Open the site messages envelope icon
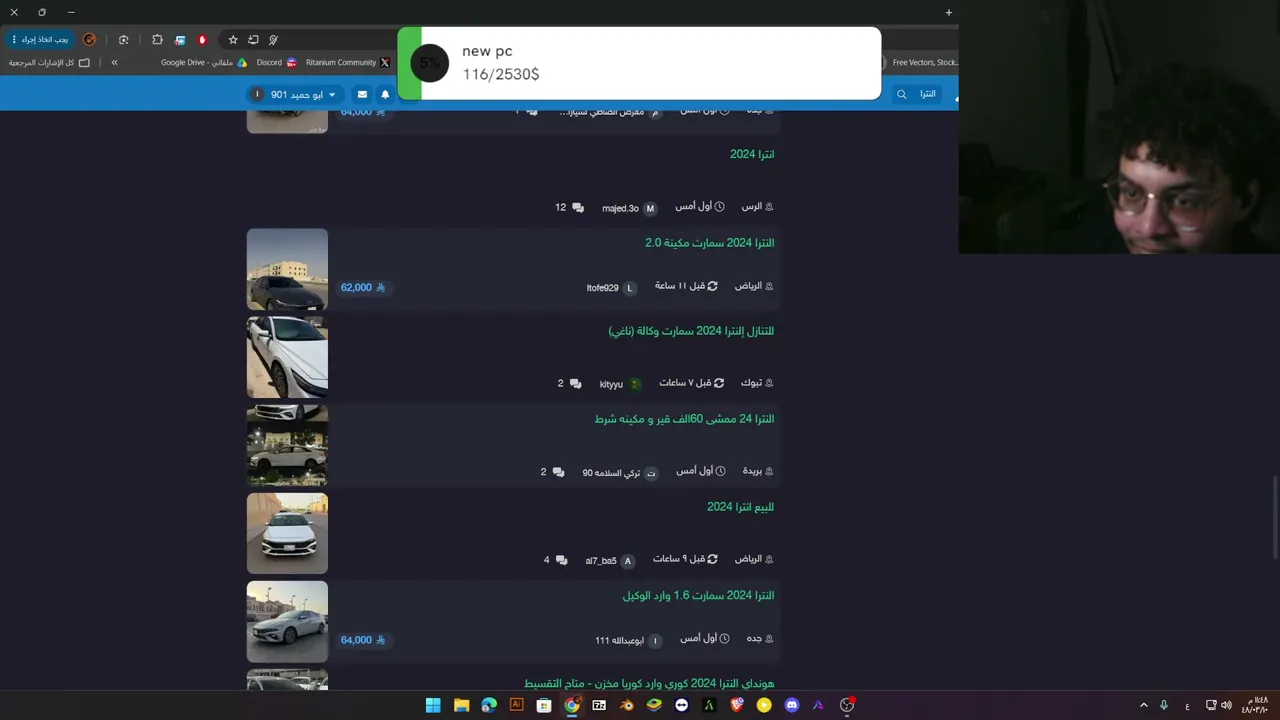Viewport: 1280px width, 720px height. coord(362,95)
